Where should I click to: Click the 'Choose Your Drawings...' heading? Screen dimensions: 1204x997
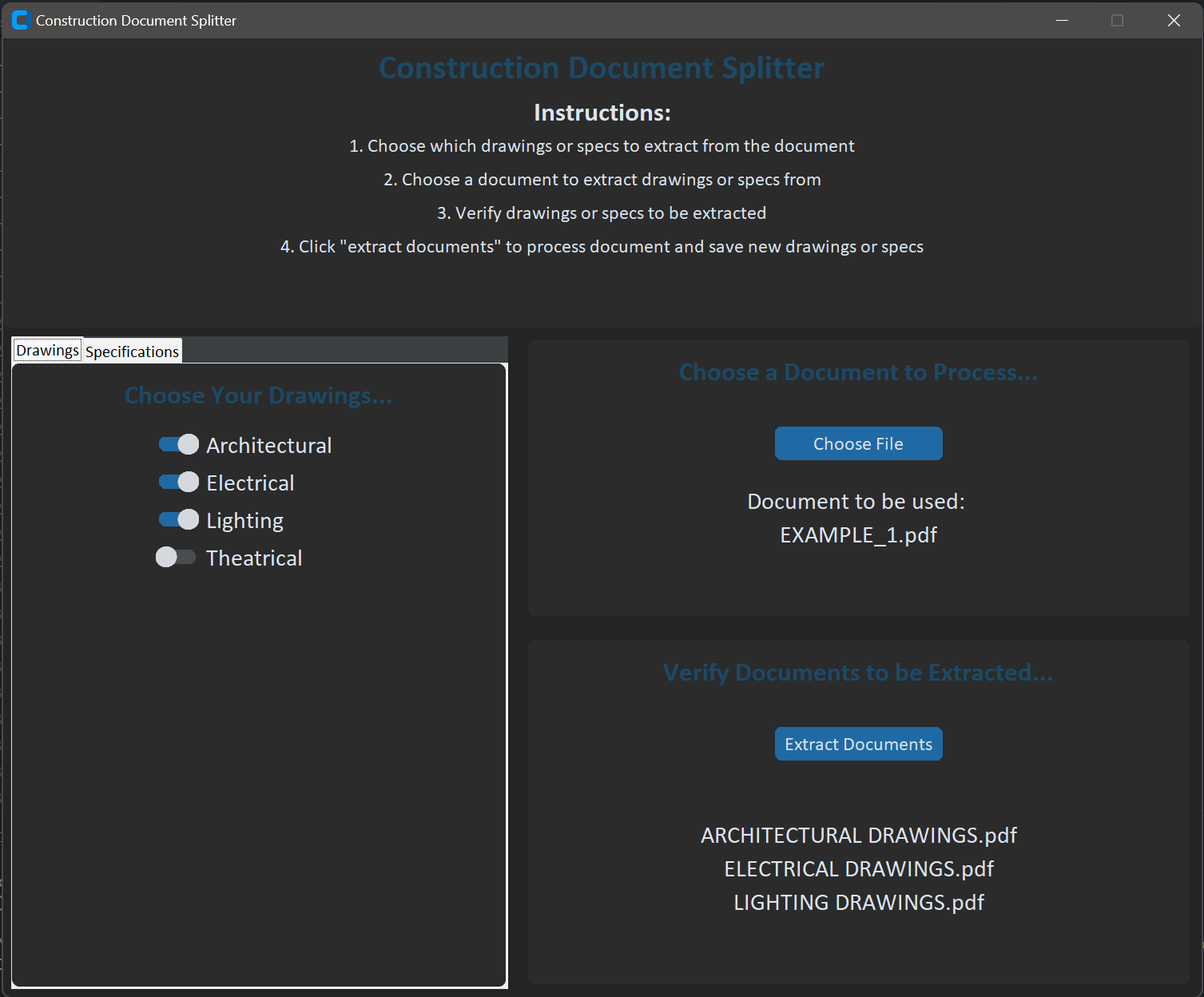[258, 395]
